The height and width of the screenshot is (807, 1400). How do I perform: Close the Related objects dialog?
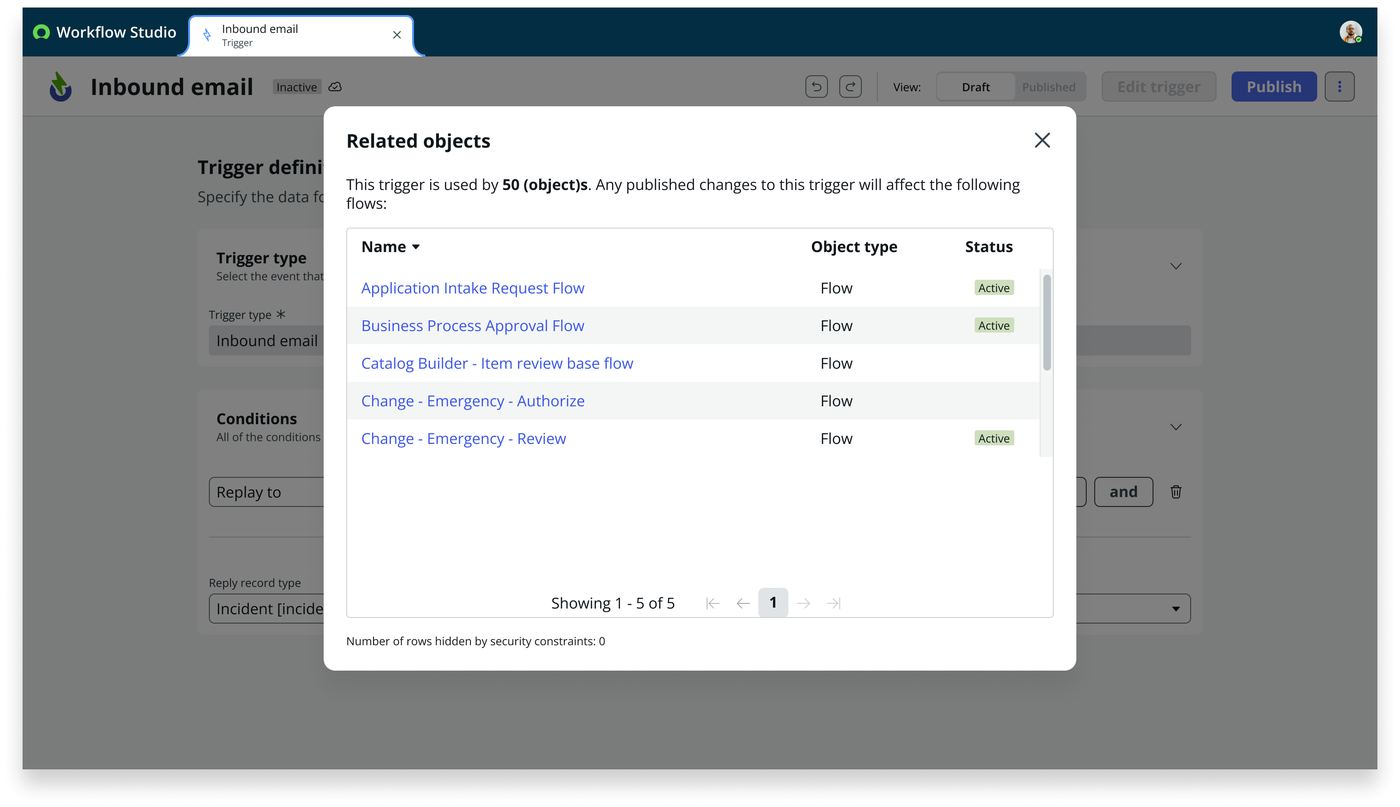click(x=1042, y=140)
